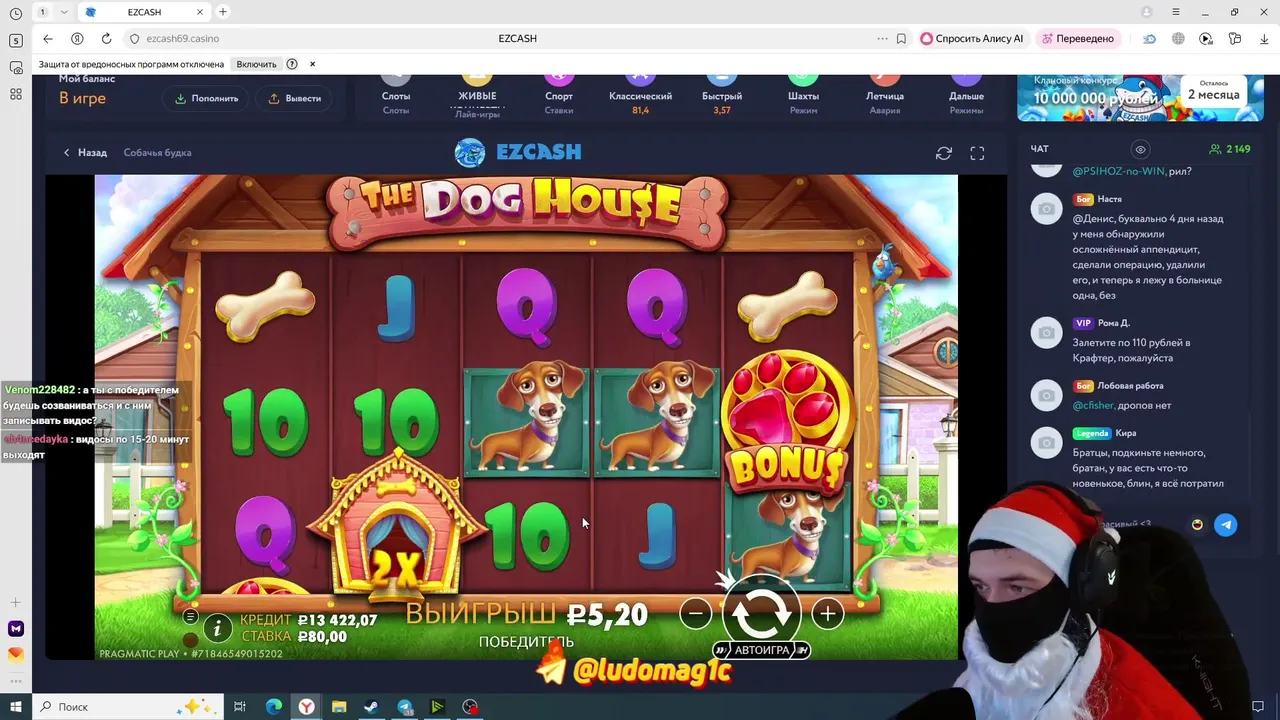Image resolution: width=1280 pixels, height=720 pixels.
Task: Click Спросить Алису AI button
Action: pyautogui.click(x=972, y=38)
